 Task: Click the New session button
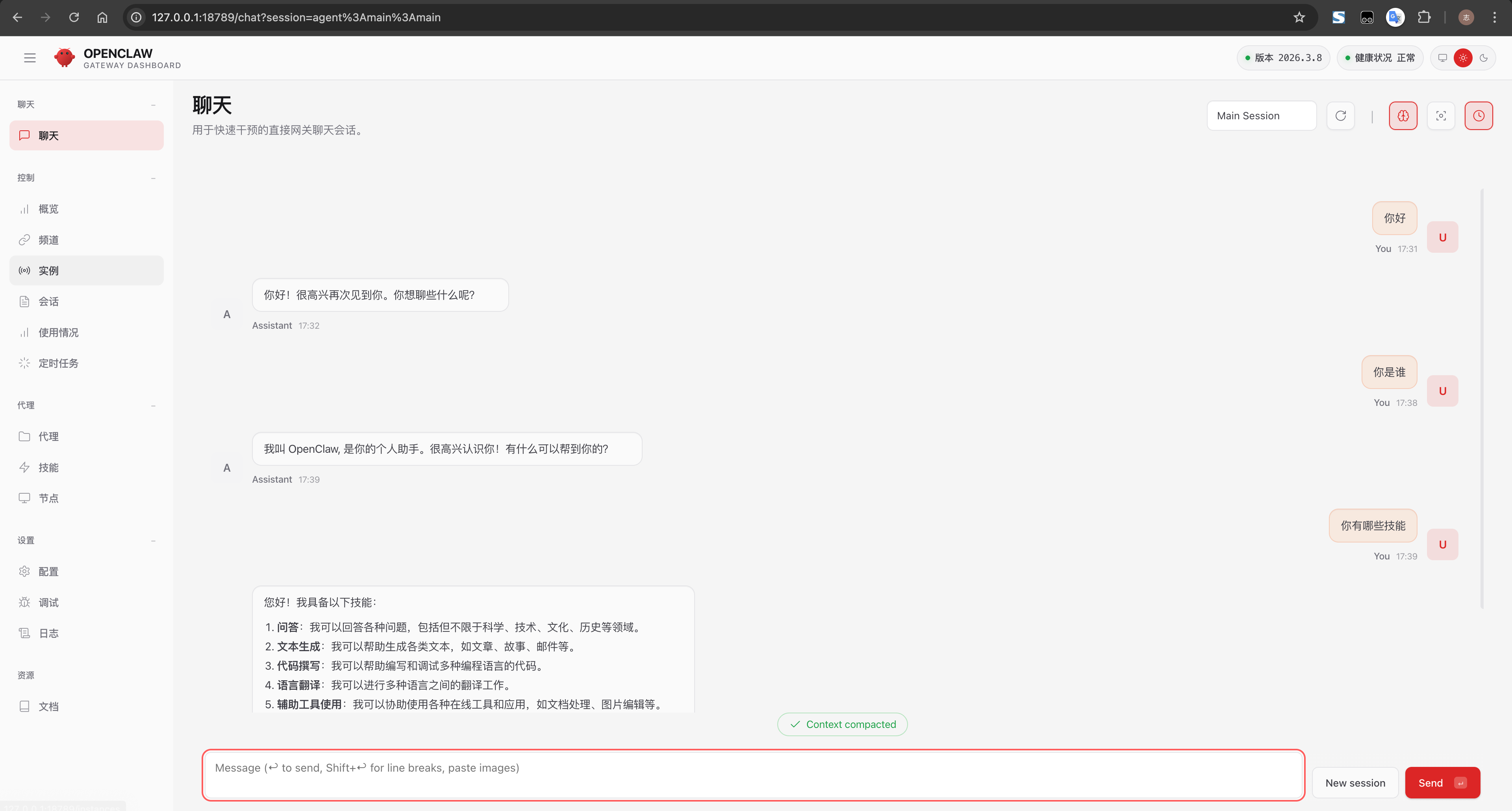(x=1354, y=783)
